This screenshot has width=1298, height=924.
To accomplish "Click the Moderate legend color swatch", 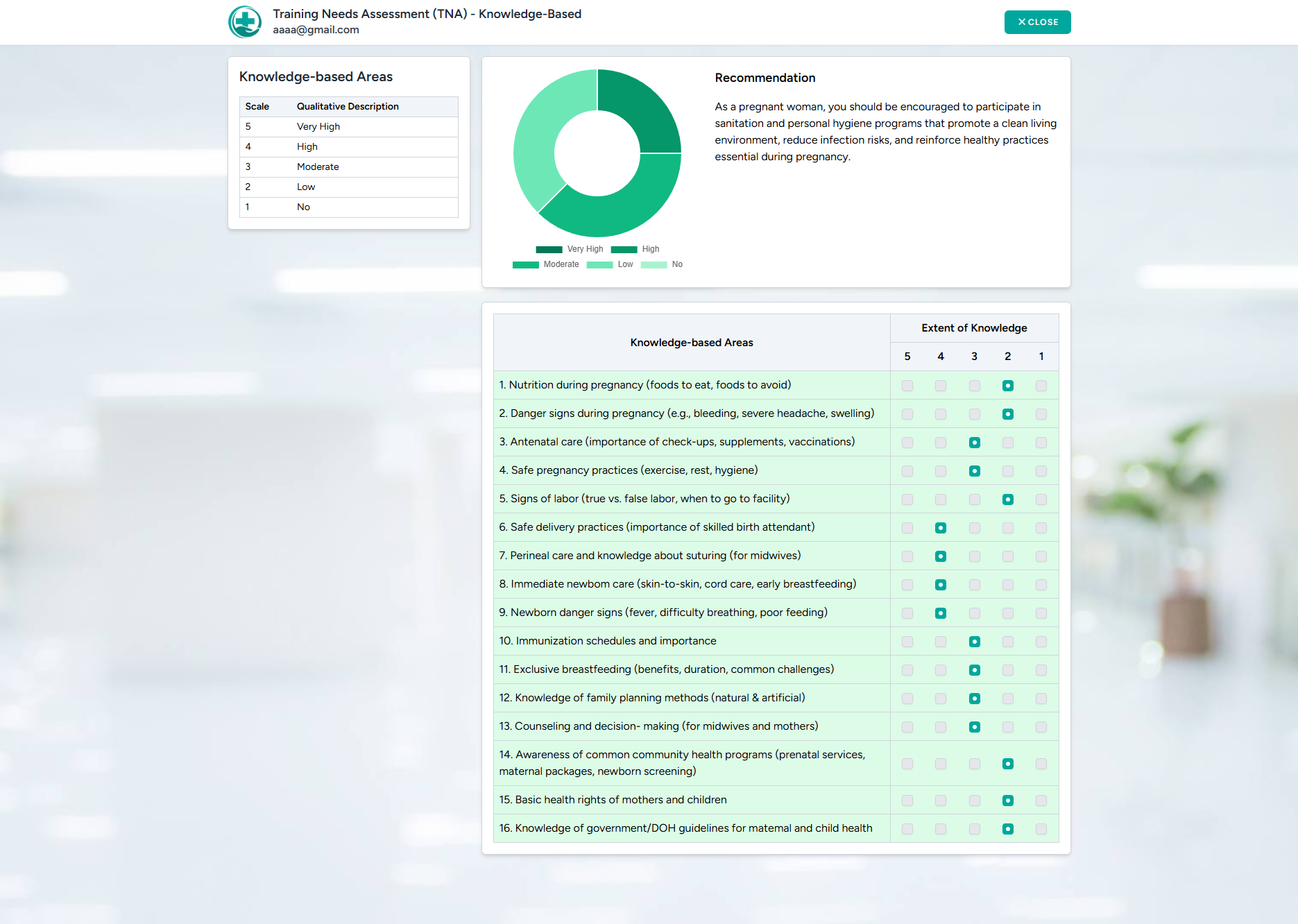I will pos(526,264).
